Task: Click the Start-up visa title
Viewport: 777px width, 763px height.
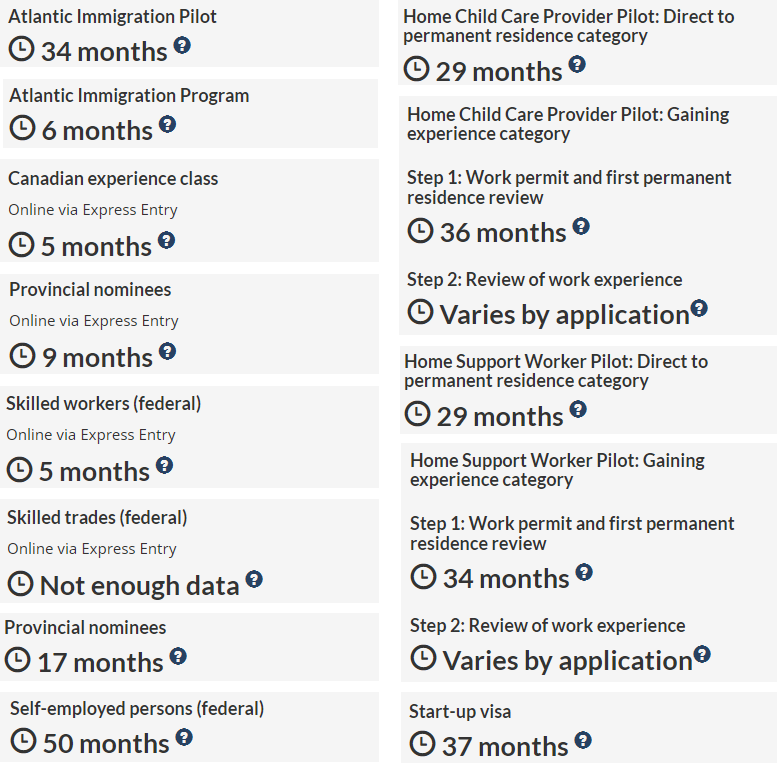Action: pos(459,712)
